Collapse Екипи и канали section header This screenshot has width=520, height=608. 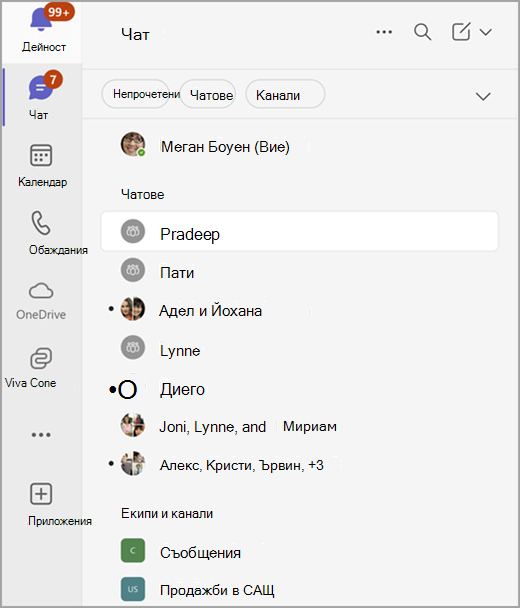tap(167, 513)
